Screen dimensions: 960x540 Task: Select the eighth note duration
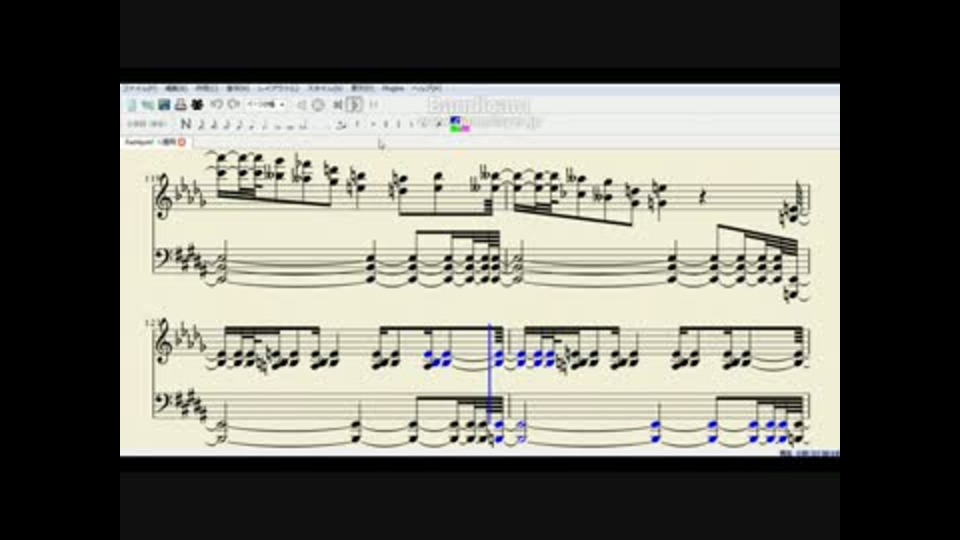click(239, 124)
